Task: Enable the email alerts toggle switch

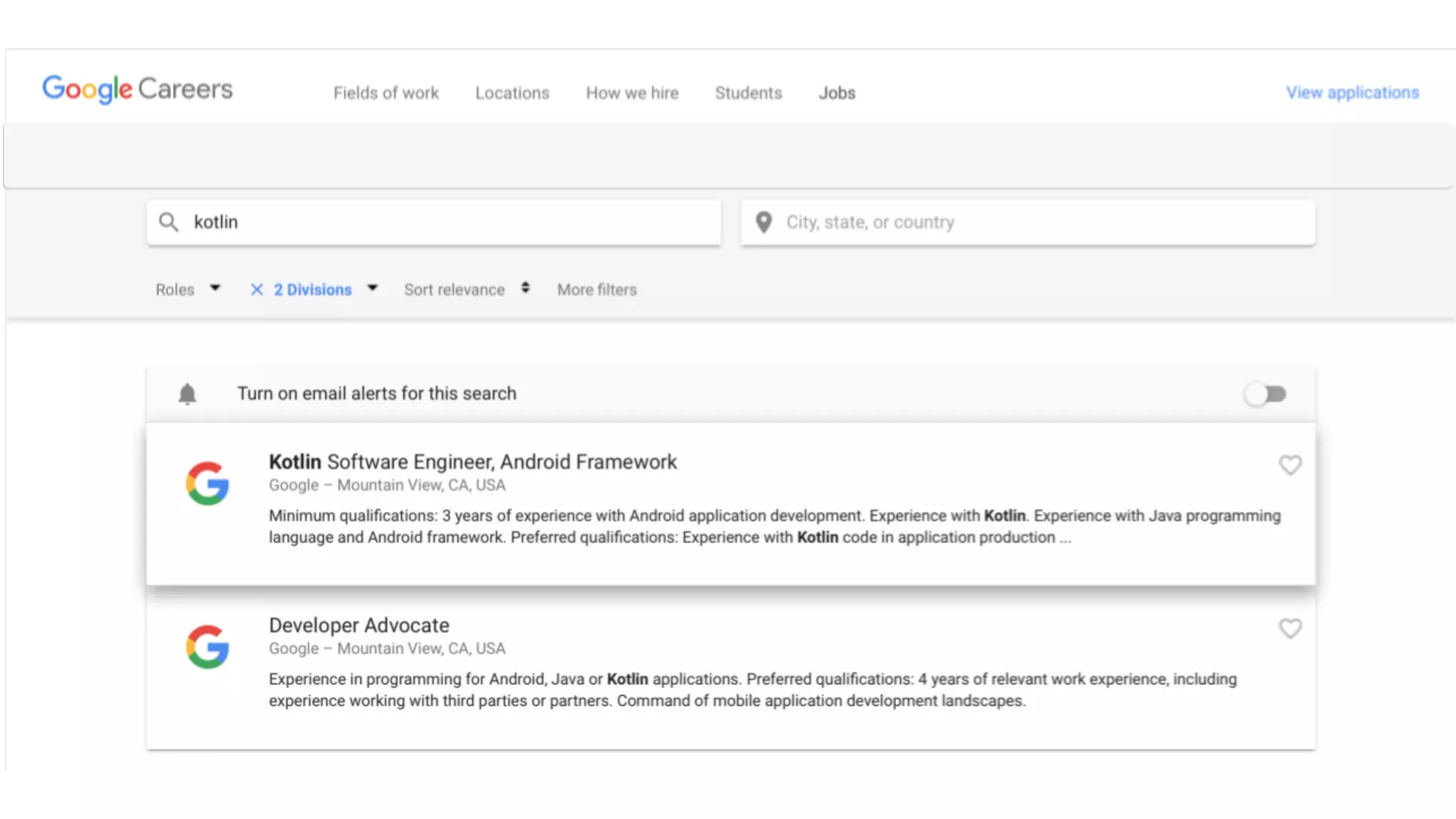Action: tap(1265, 394)
